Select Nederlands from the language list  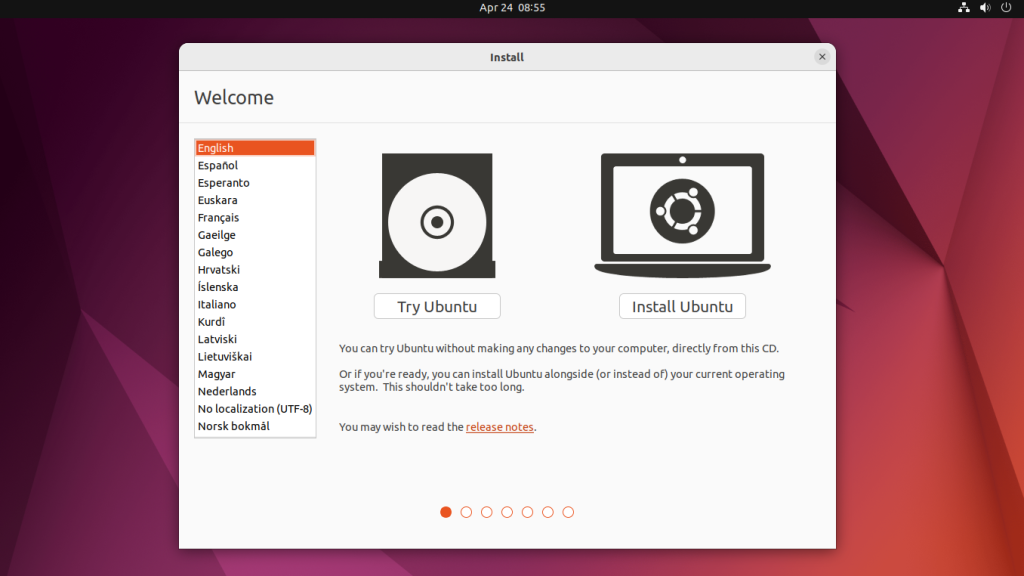click(227, 391)
